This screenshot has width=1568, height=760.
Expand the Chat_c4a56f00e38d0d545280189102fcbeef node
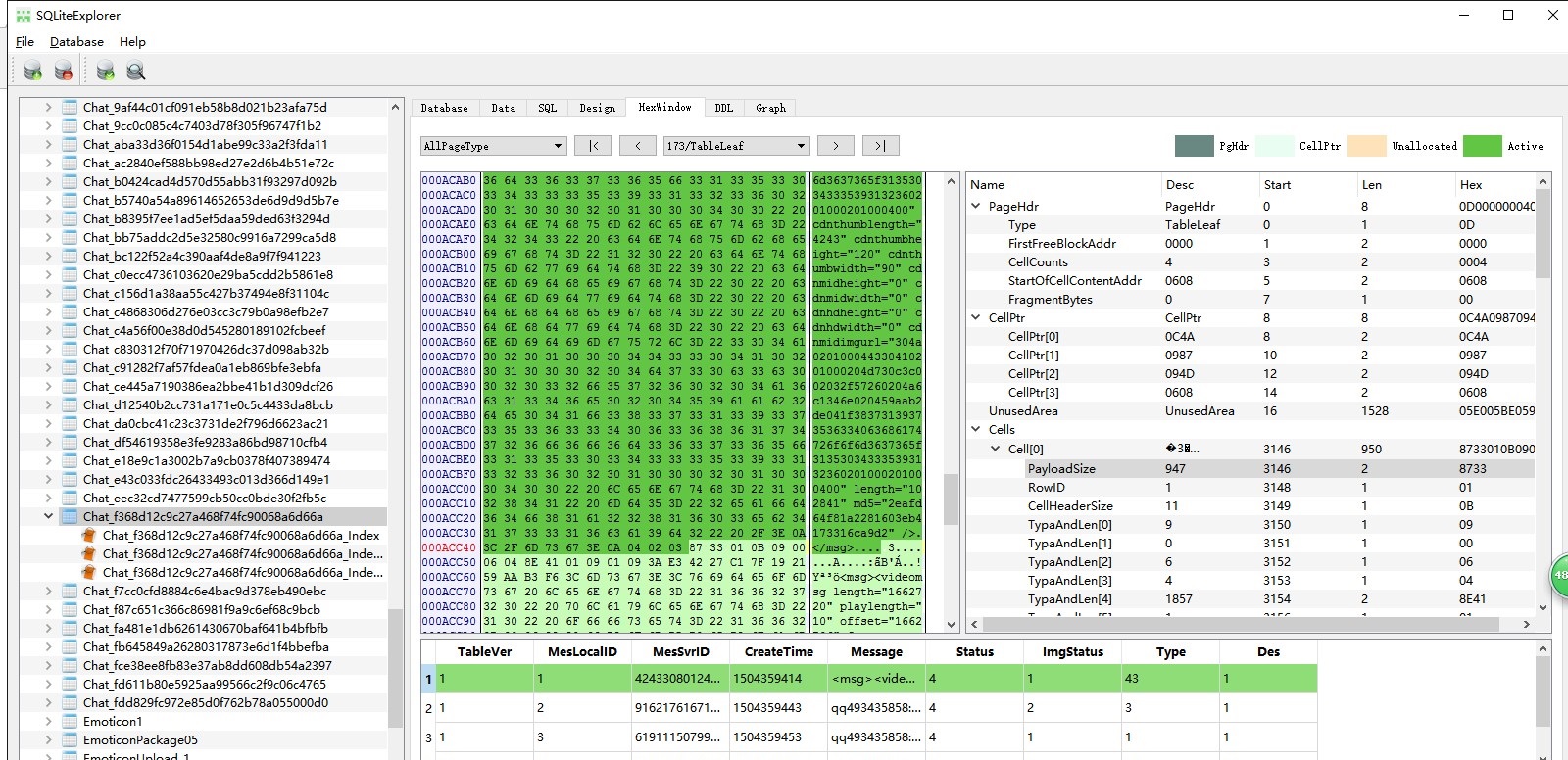48,330
